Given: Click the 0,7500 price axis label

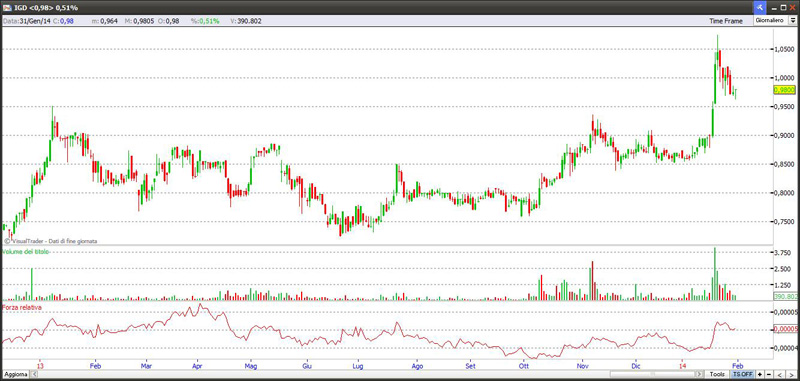Looking at the screenshot, I should [784, 222].
